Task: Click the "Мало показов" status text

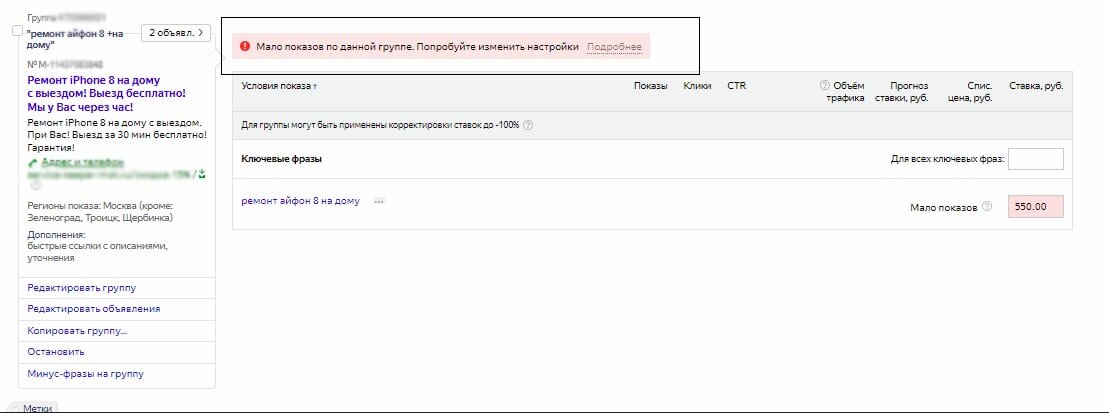Action: [943, 208]
